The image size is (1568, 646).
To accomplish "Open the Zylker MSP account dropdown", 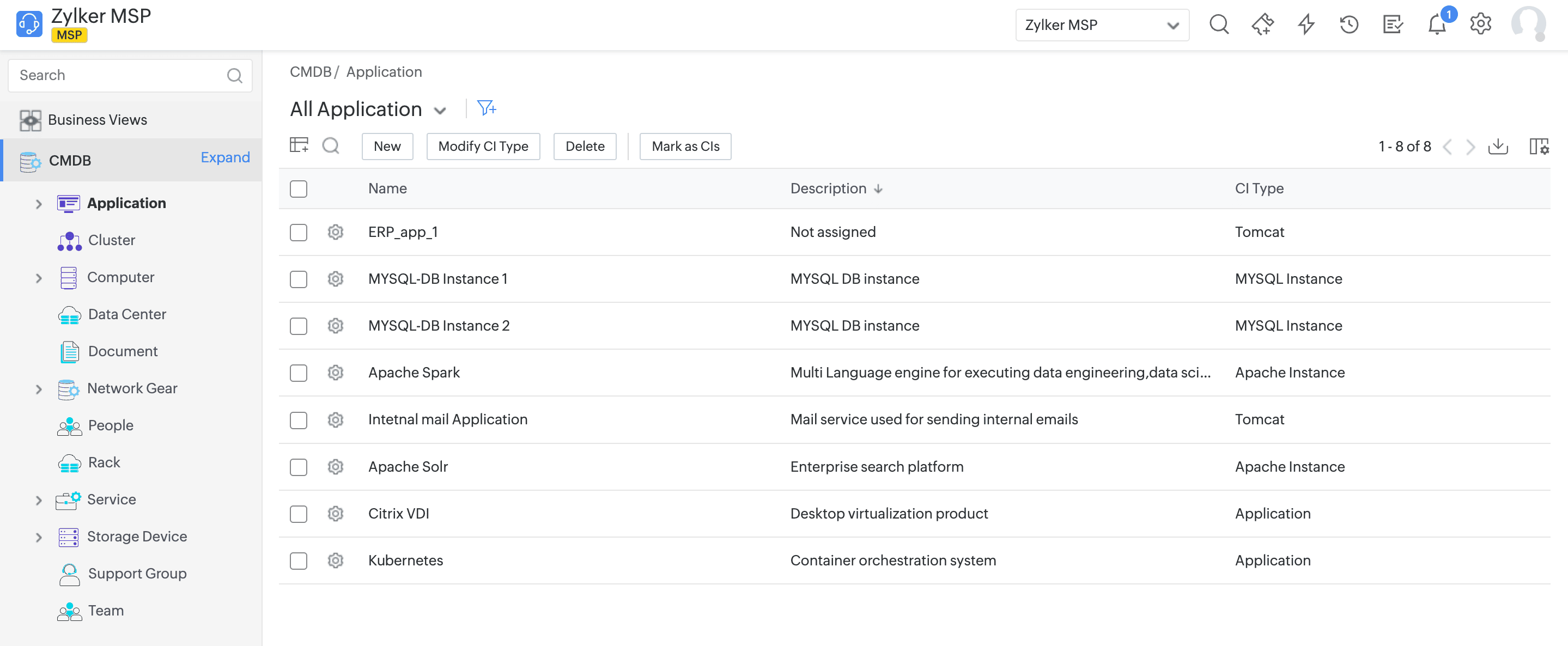I will click(x=1102, y=25).
